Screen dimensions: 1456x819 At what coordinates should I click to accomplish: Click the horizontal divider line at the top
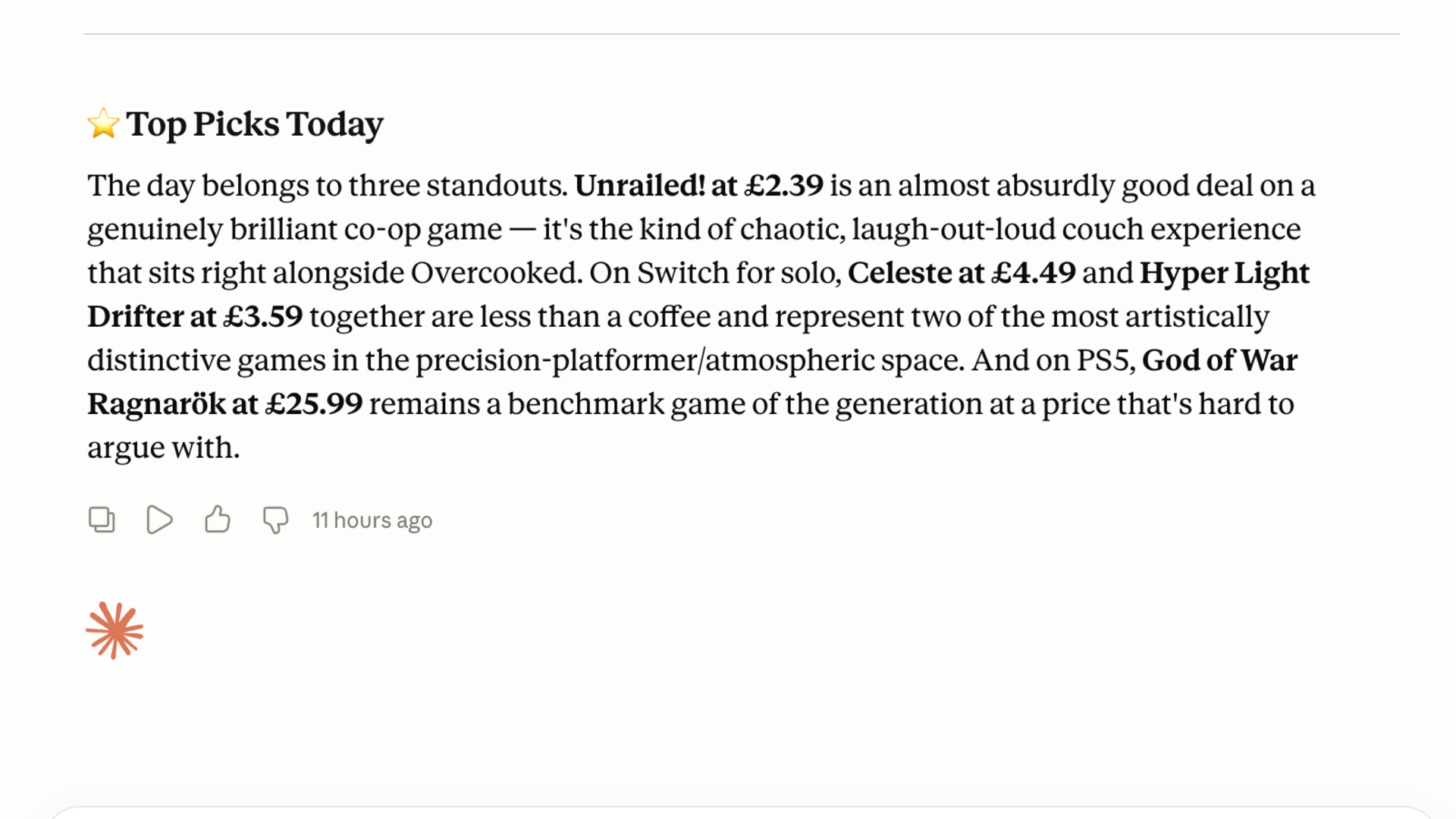click(741, 34)
